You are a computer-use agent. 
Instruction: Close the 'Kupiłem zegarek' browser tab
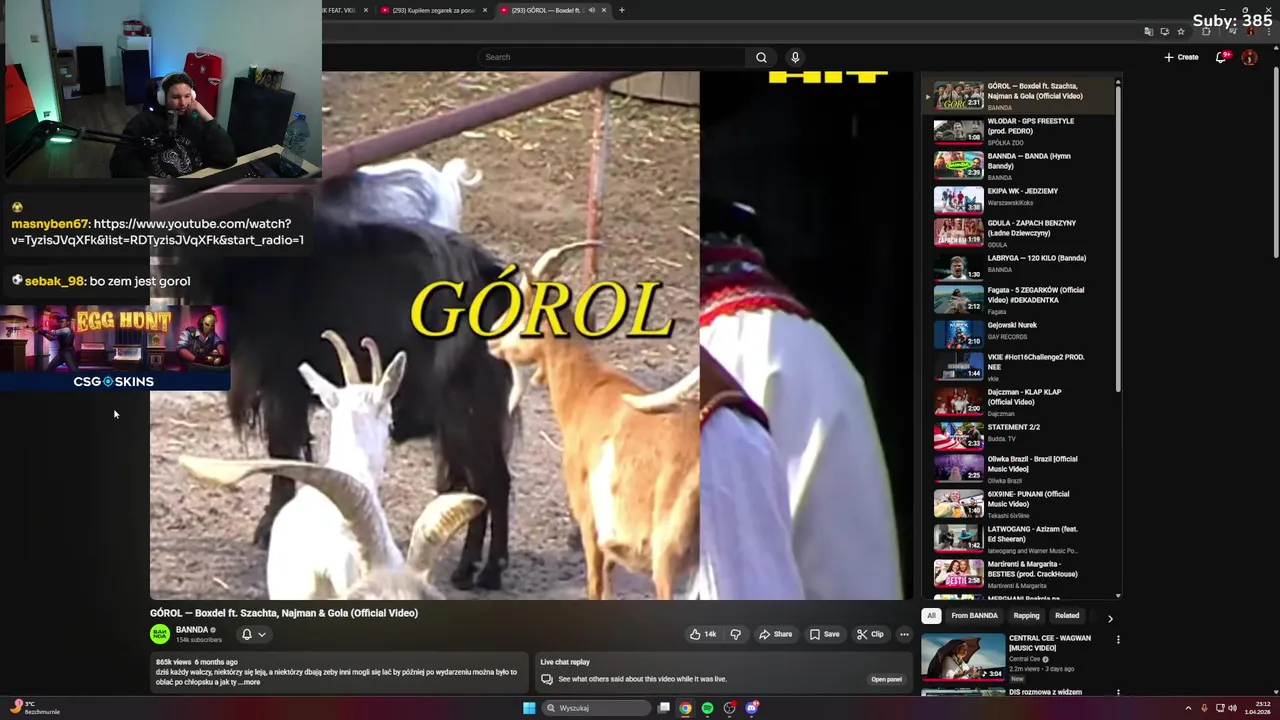coord(485,10)
